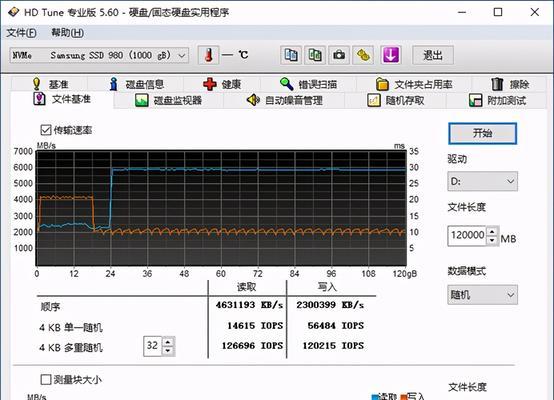Toggle the 传输速率 checkbox

click(x=46, y=130)
